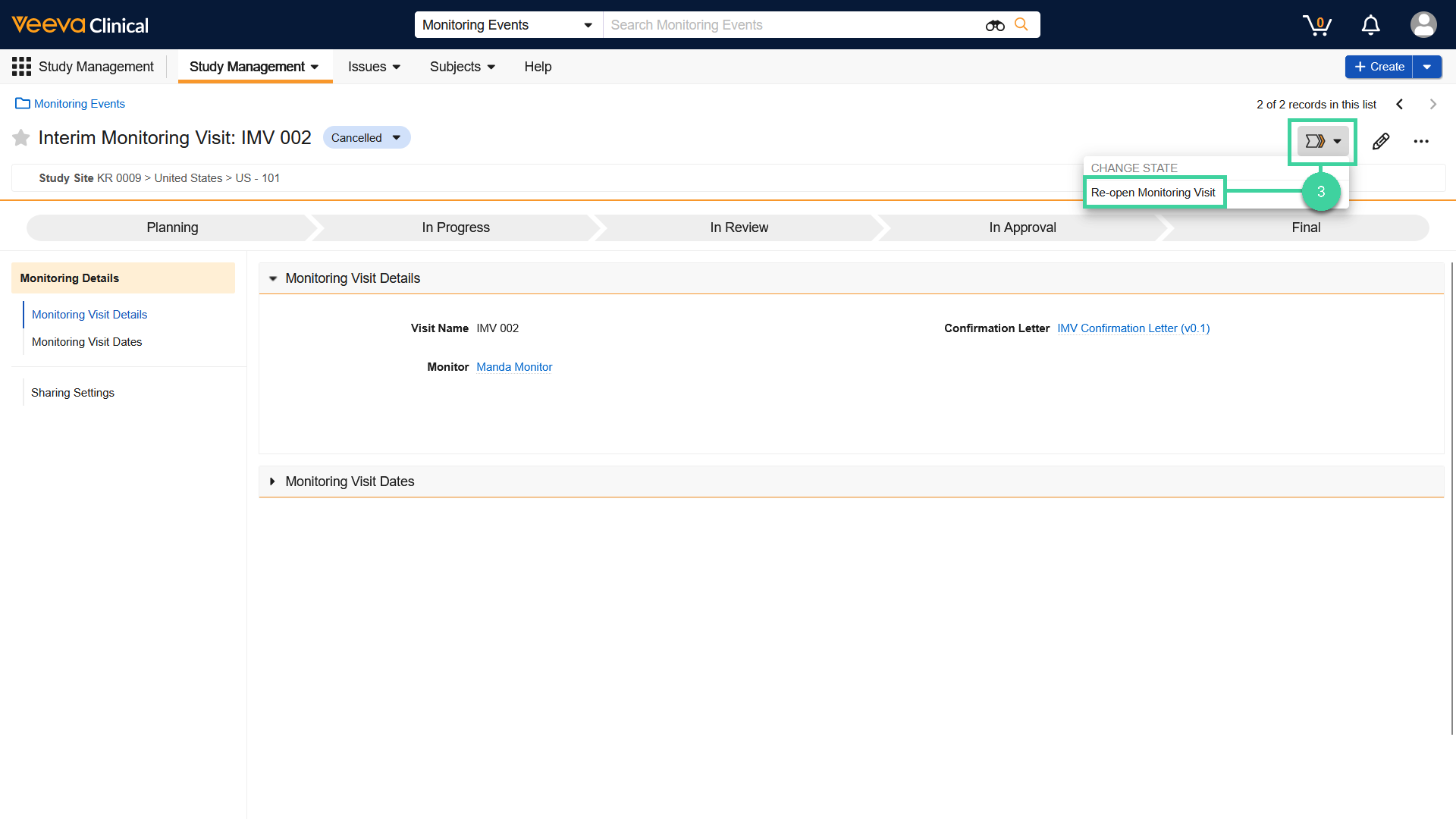Switch to the Study Management tab
The image size is (1456, 819).
(249, 66)
